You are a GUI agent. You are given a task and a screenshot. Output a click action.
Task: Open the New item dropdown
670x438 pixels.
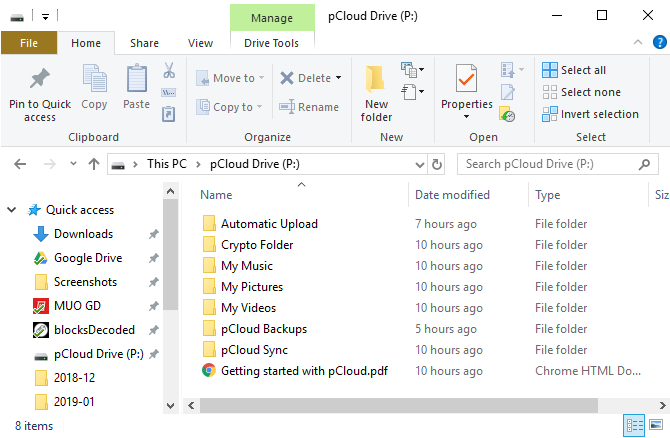pos(412,70)
